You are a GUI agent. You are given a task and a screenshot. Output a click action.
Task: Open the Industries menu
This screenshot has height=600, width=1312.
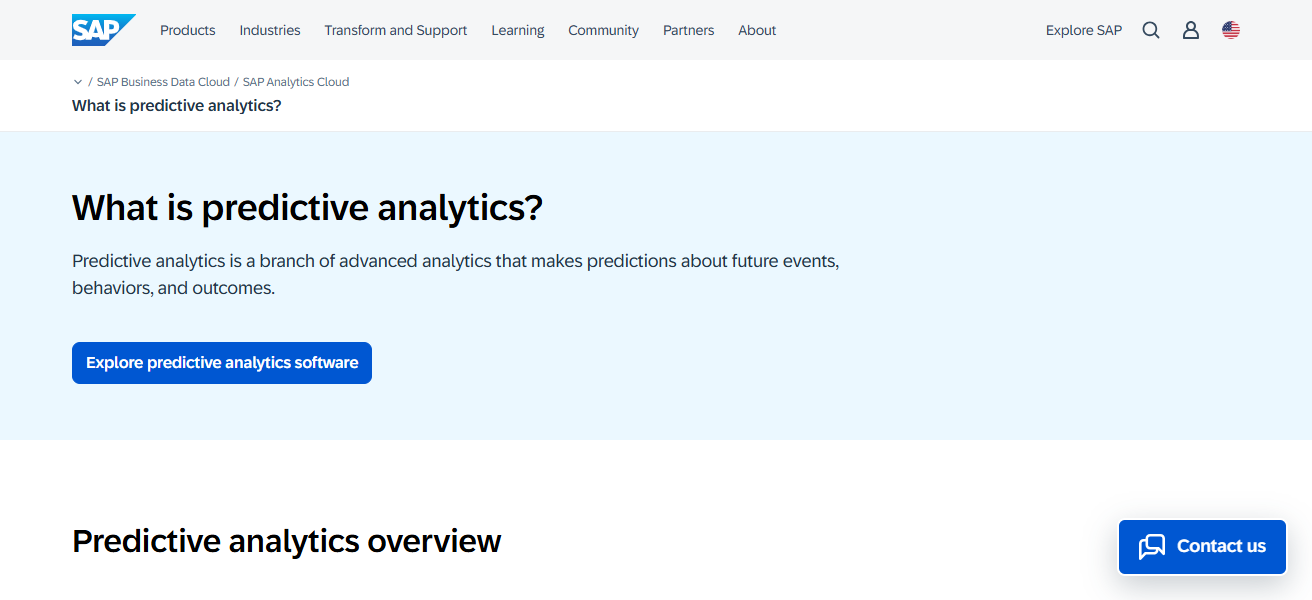click(x=269, y=30)
